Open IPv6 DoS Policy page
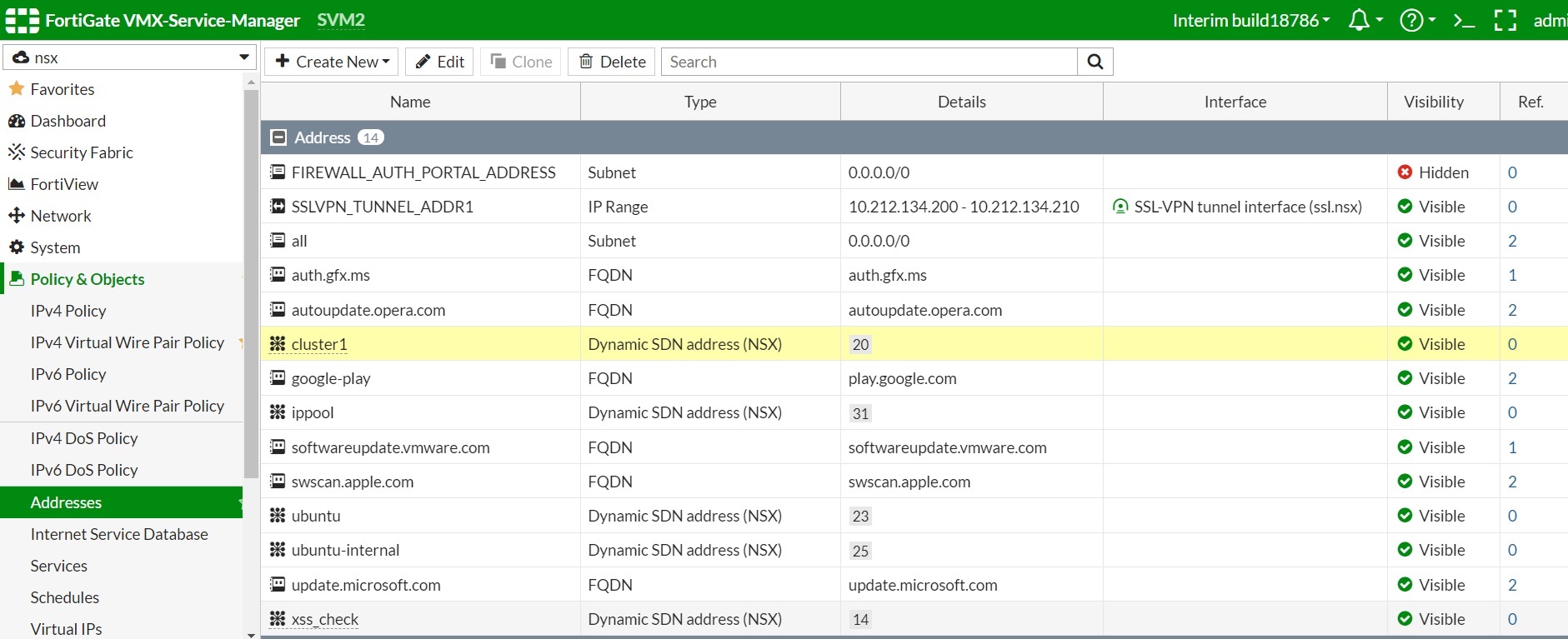 click(84, 470)
